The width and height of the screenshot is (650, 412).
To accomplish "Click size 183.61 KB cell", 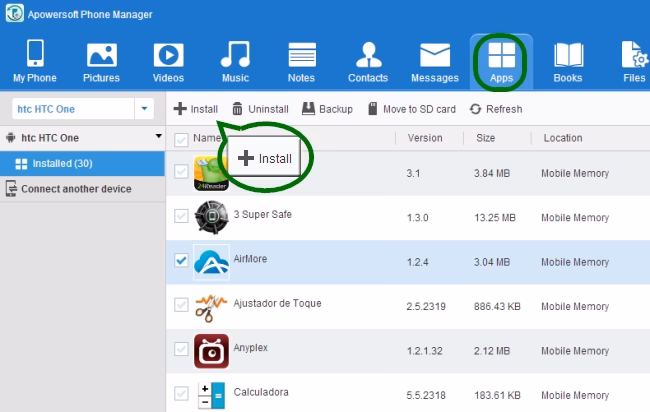I will click(497, 395).
